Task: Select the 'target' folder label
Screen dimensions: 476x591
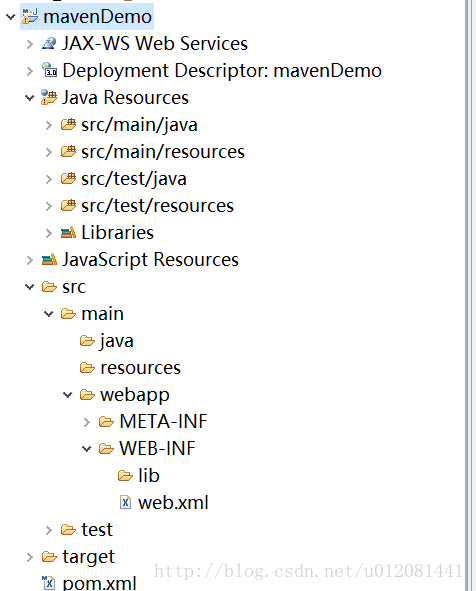Action: (89, 558)
